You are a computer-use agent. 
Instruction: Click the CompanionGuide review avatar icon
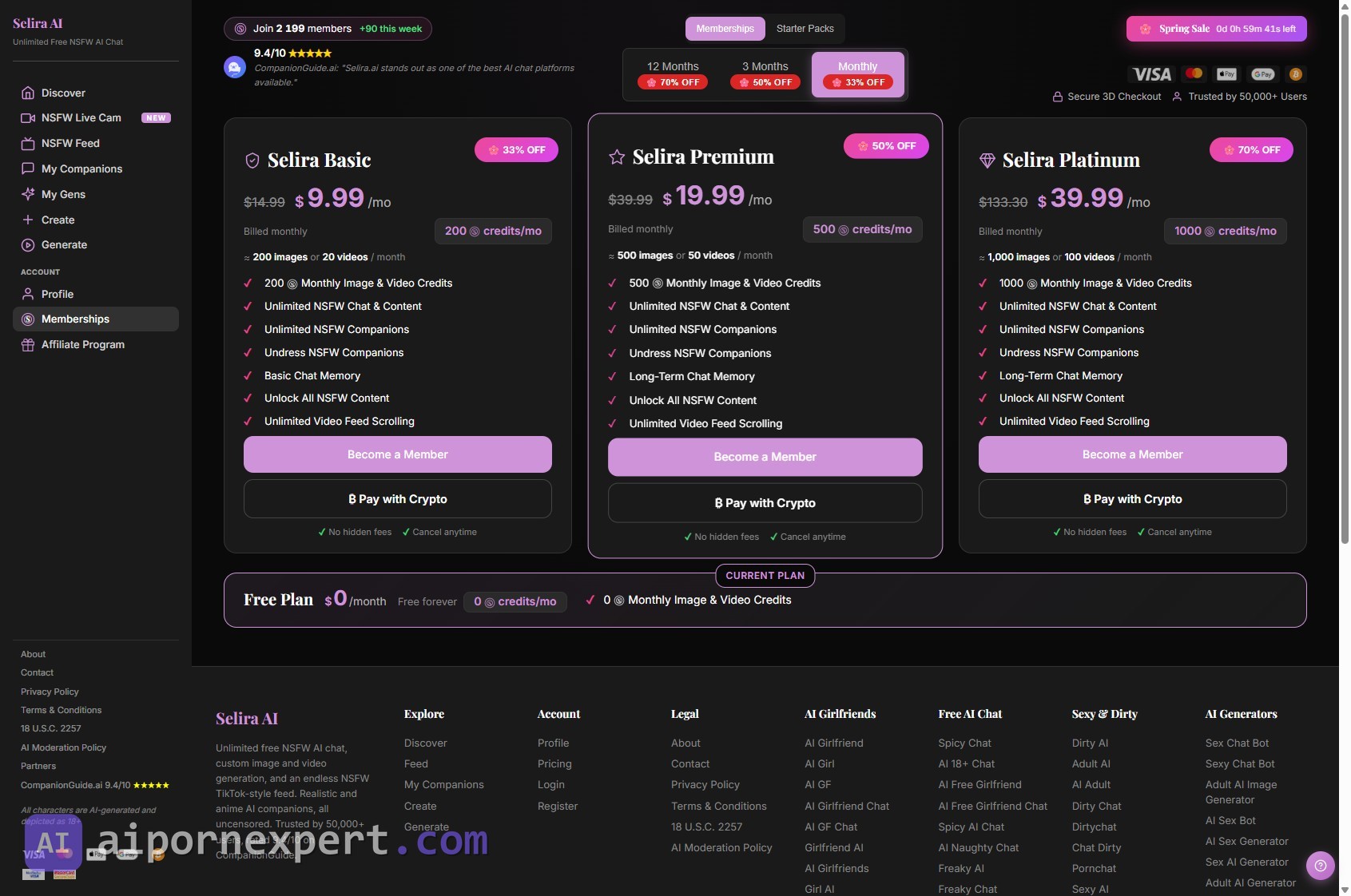[x=235, y=67]
